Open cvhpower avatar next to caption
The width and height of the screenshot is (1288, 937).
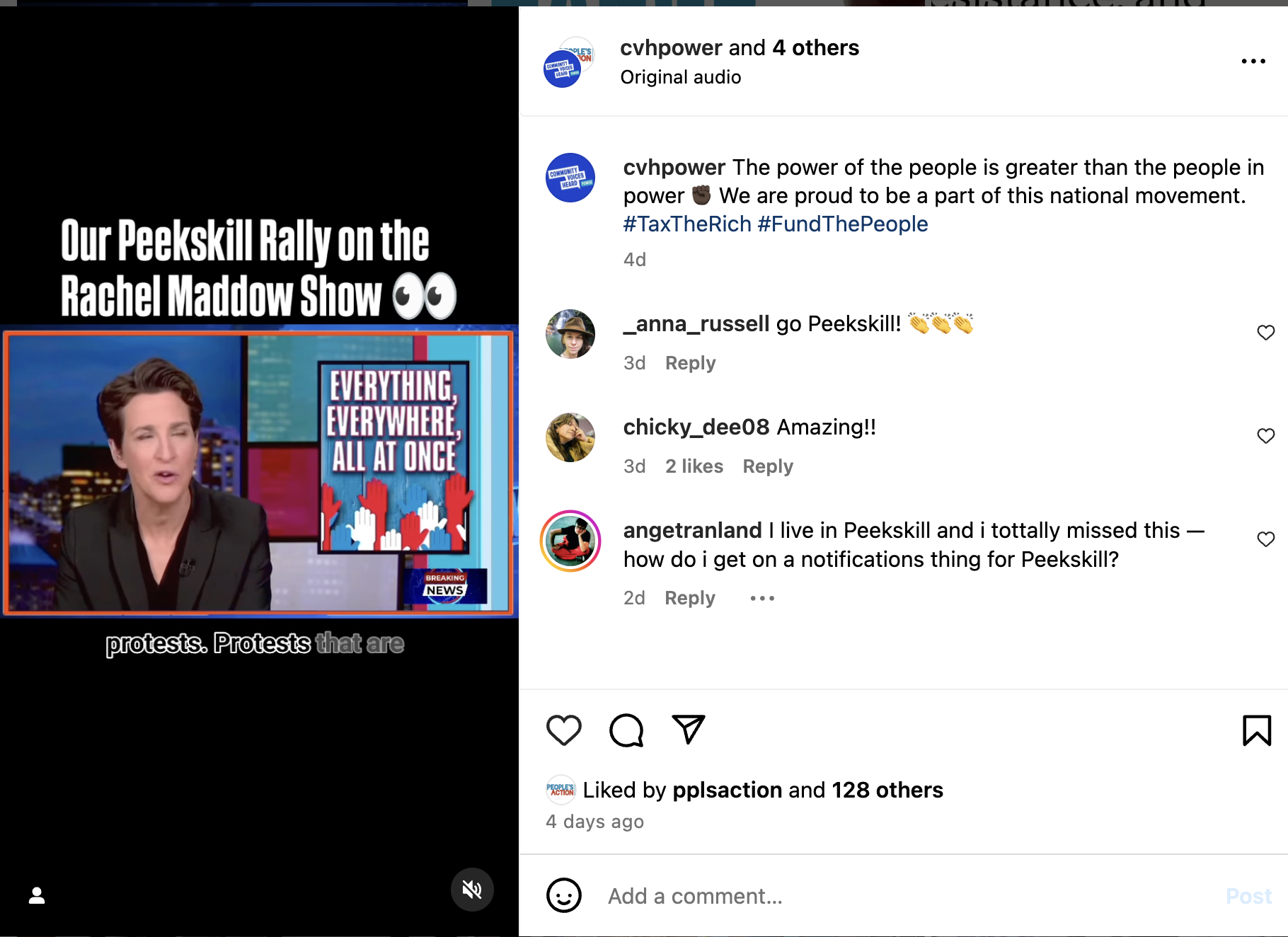coord(570,178)
